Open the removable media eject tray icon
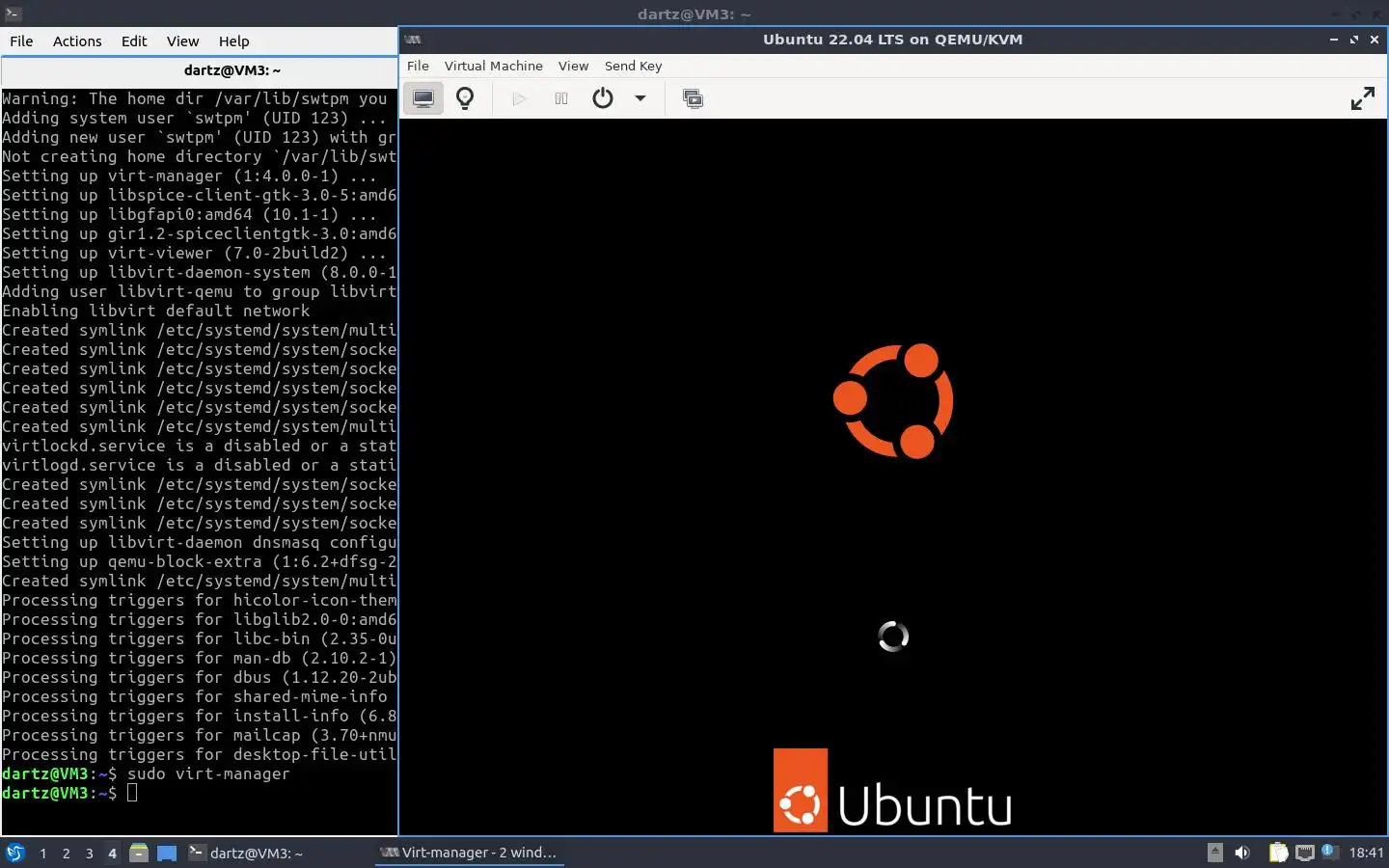 click(1215, 853)
